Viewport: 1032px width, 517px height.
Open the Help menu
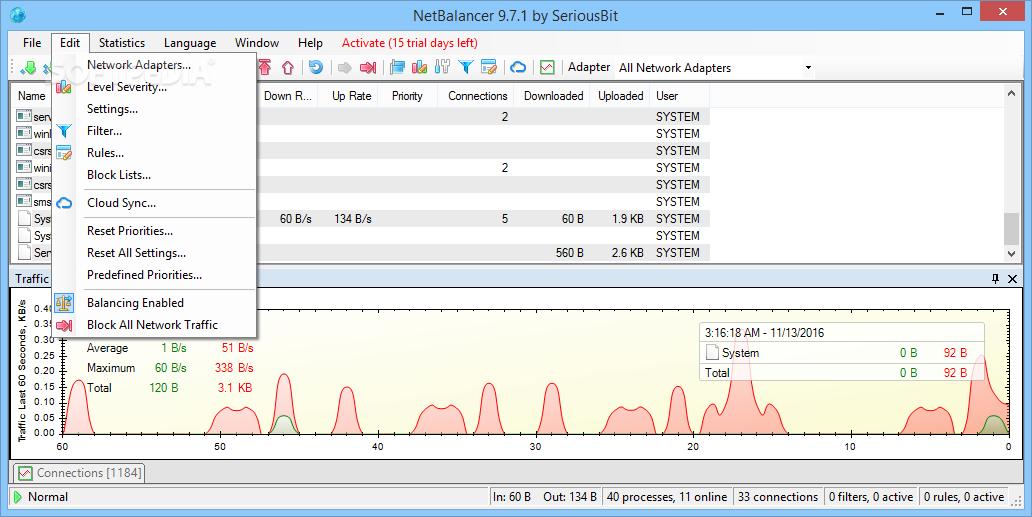tap(310, 43)
